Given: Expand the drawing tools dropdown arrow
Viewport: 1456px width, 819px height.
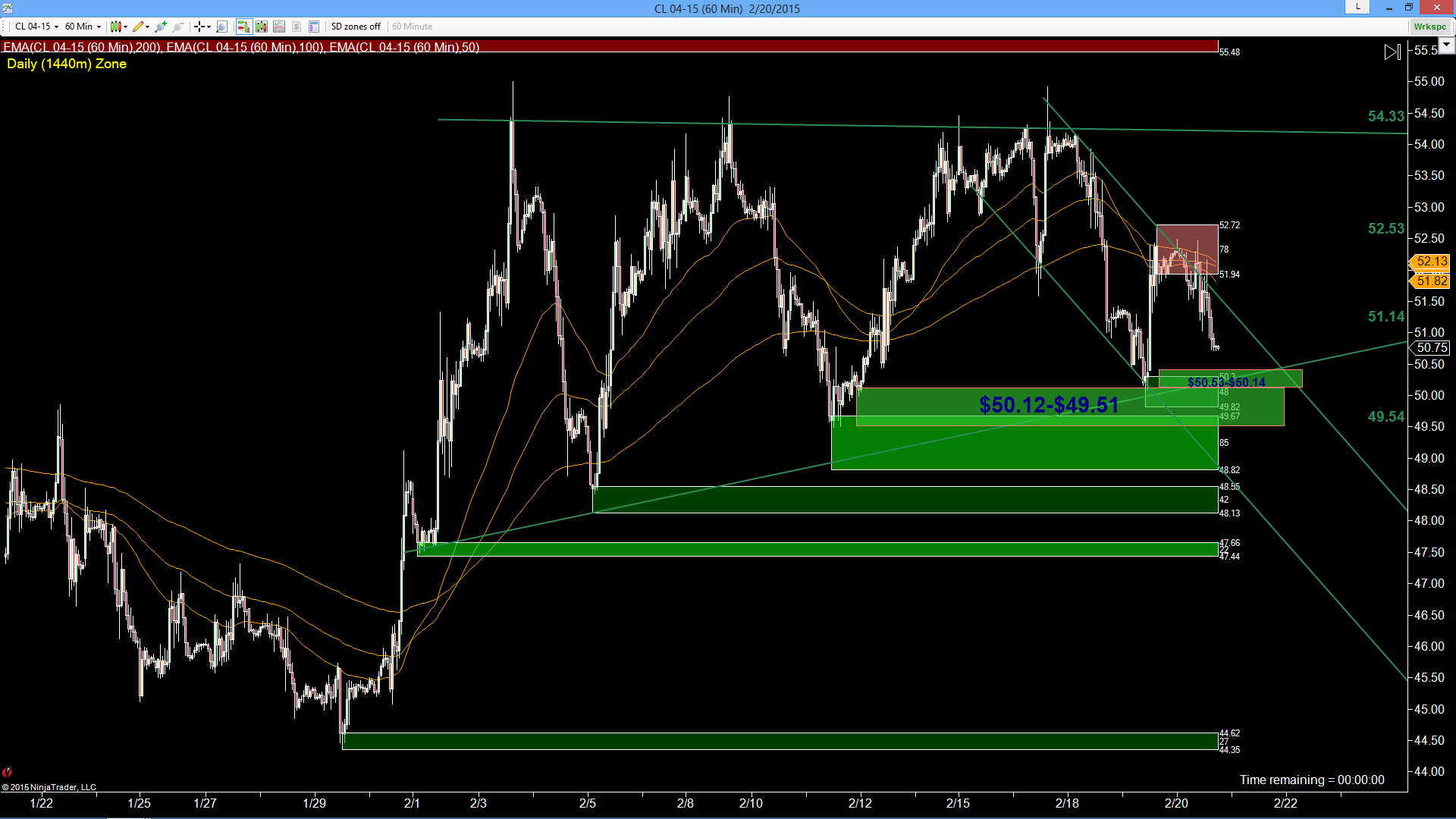Looking at the screenshot, I should (x=147, y=27).
